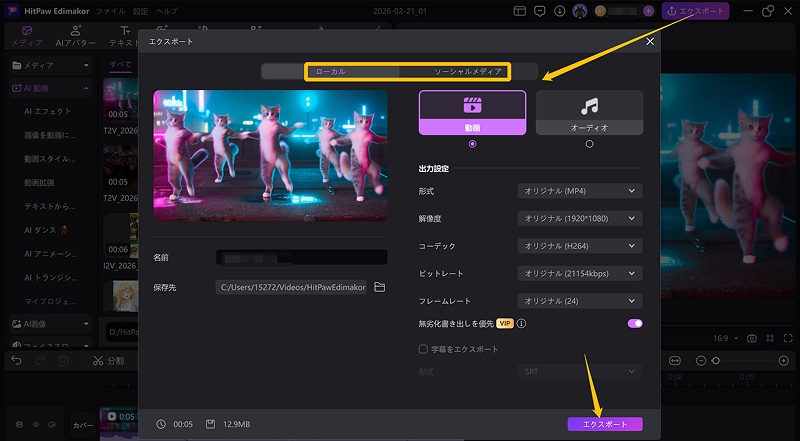
Task: Click the purple grid guide icon under preview
Action: pos(770,338)
